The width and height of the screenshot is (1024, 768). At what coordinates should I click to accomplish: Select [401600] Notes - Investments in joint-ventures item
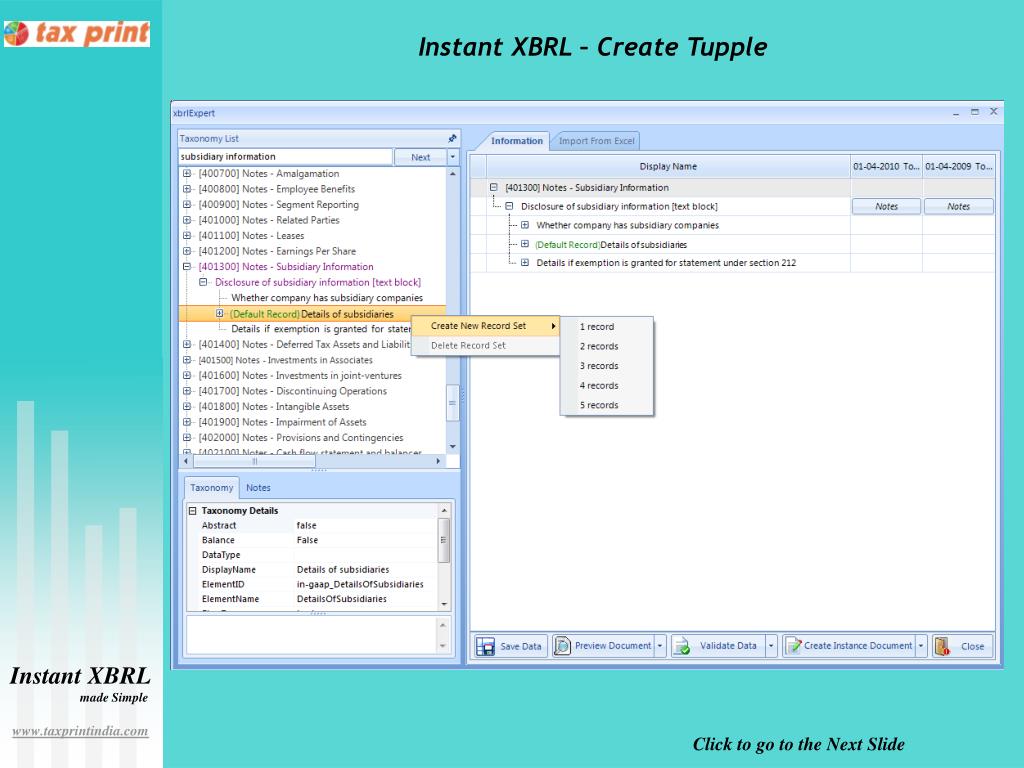[x=300, y=376]
